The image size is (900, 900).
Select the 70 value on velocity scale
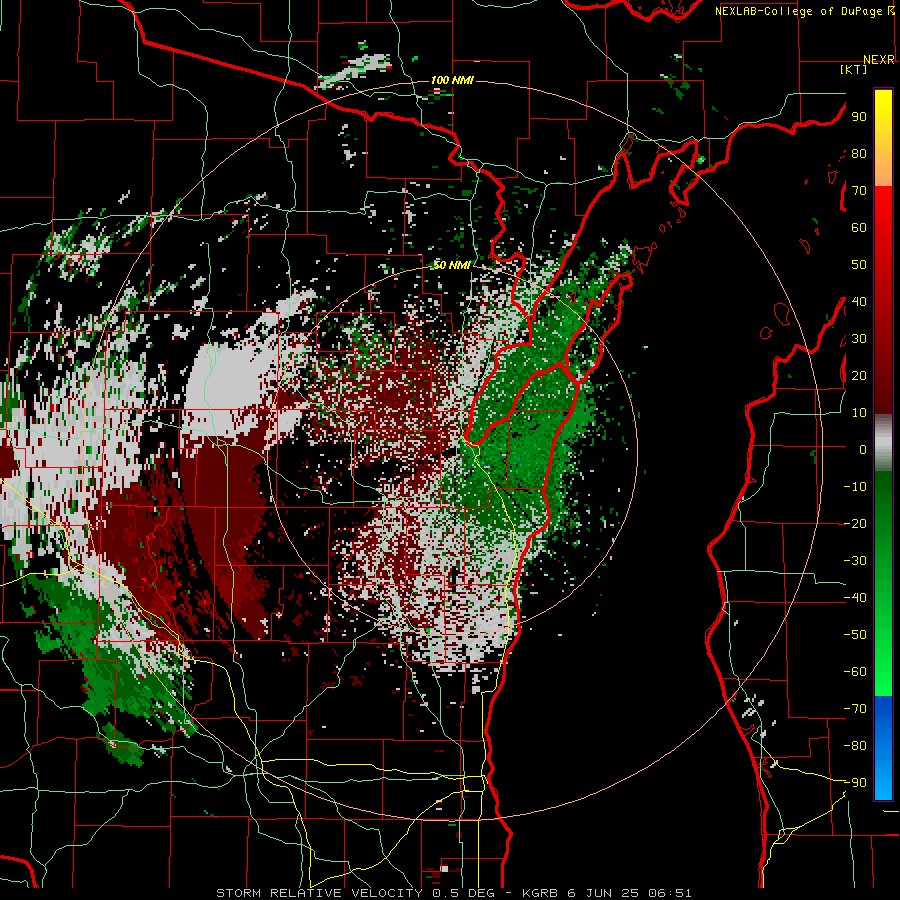859,191
